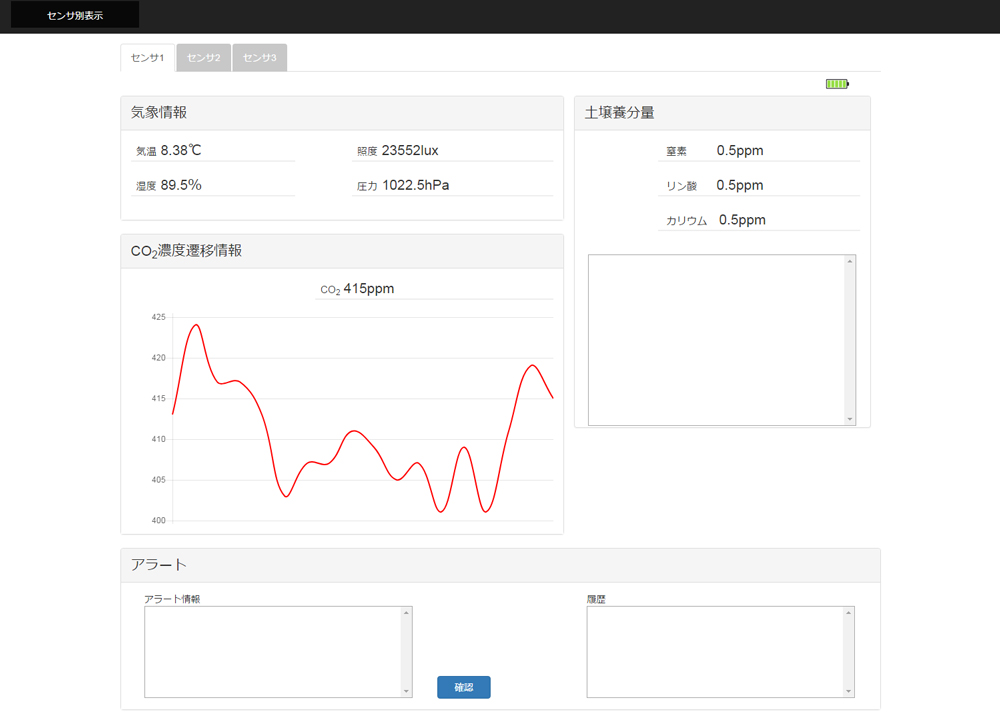Click scroll-down arrow in アラート情報 box

click(x=406, y=691)
